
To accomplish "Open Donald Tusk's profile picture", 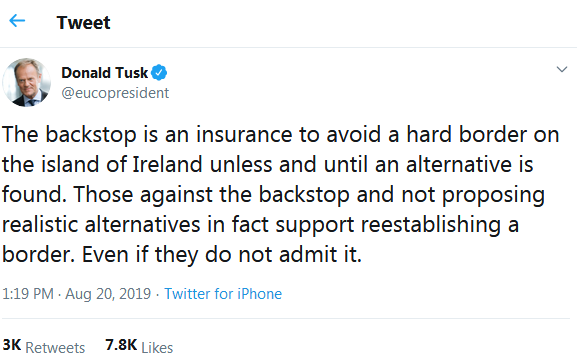I will coord(26,82).
